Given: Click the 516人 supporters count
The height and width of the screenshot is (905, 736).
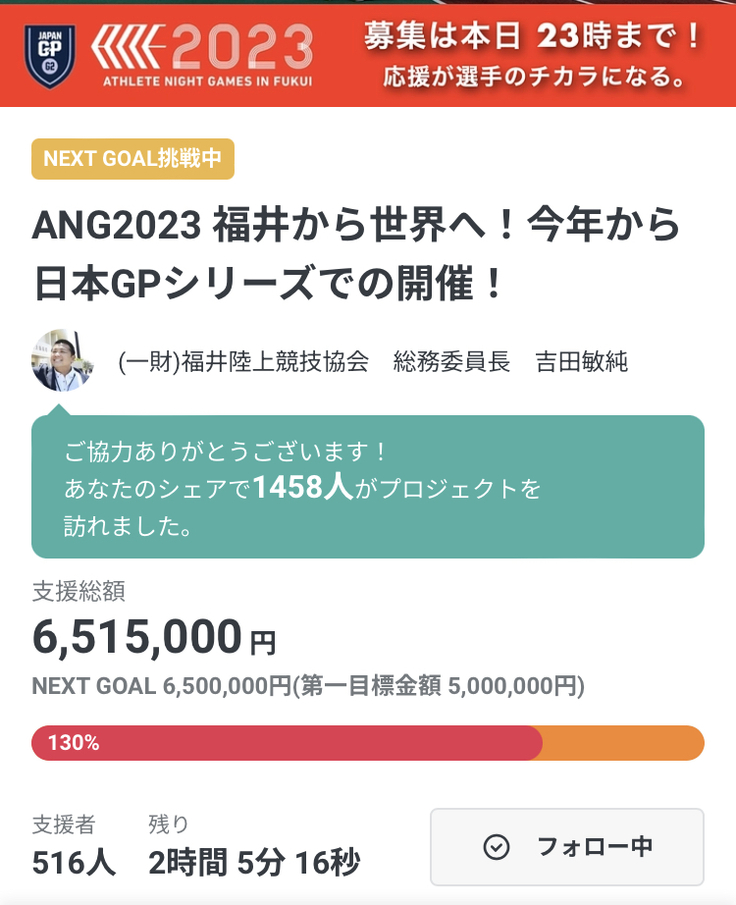Looking at the screenshot, I should click(73, 862).
